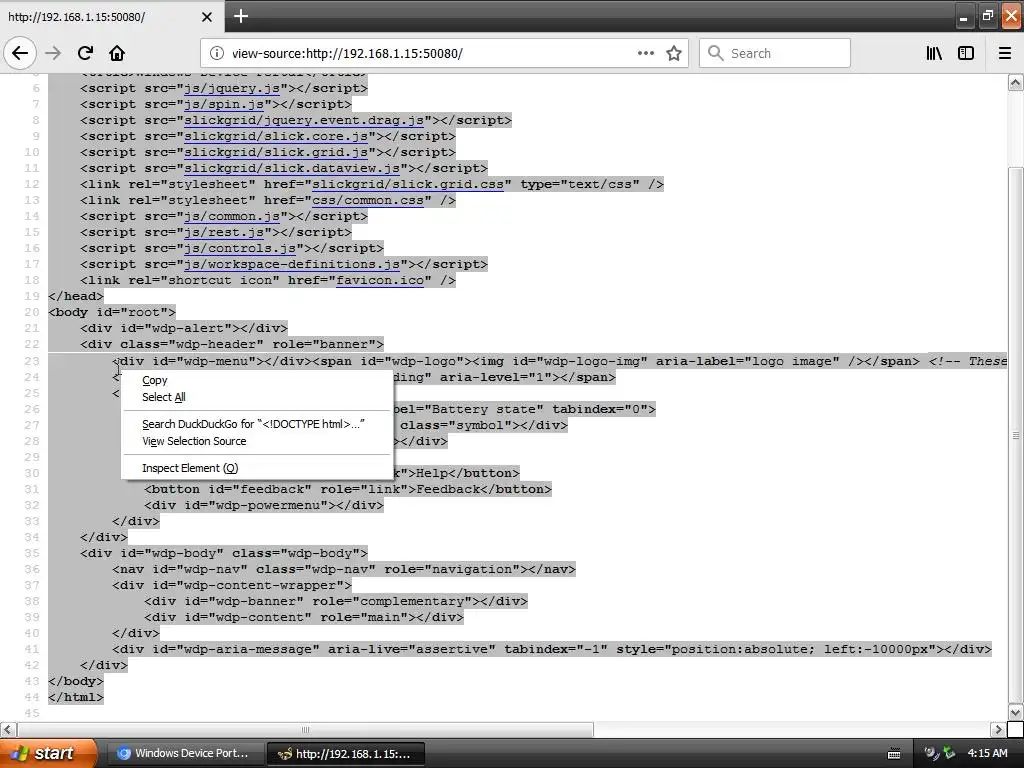Screen dimensions: 1024x768
Task: Click the <body id="root"> line
Action: (x=112, y=312)
